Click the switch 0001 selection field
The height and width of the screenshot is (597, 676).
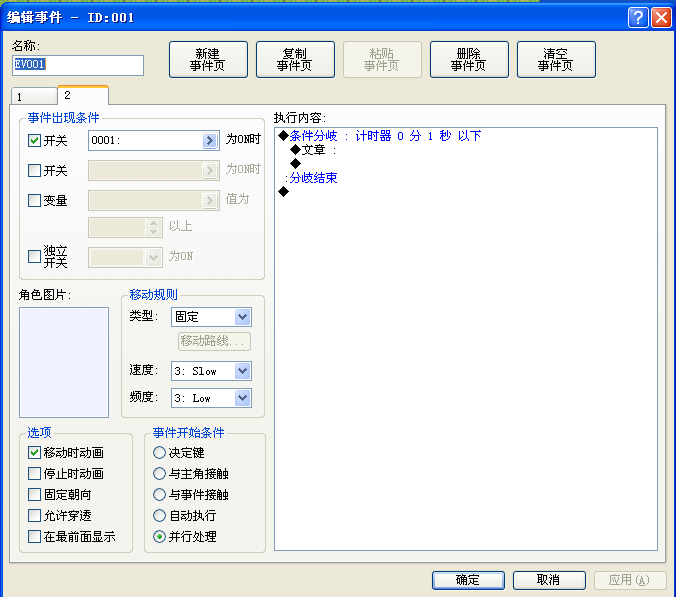point(153,141)
